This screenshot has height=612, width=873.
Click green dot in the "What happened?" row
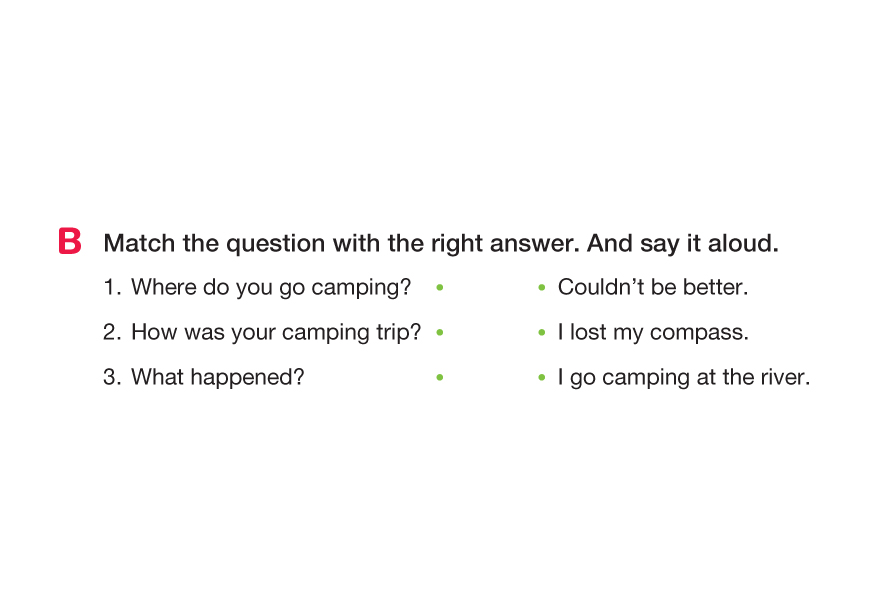point(440,378)
